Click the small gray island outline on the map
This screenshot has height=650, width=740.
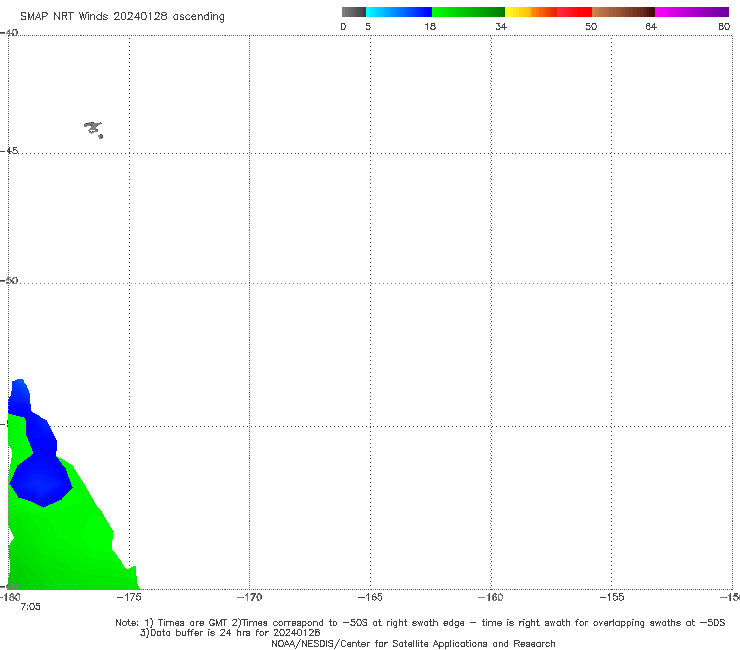pos(93,129)
